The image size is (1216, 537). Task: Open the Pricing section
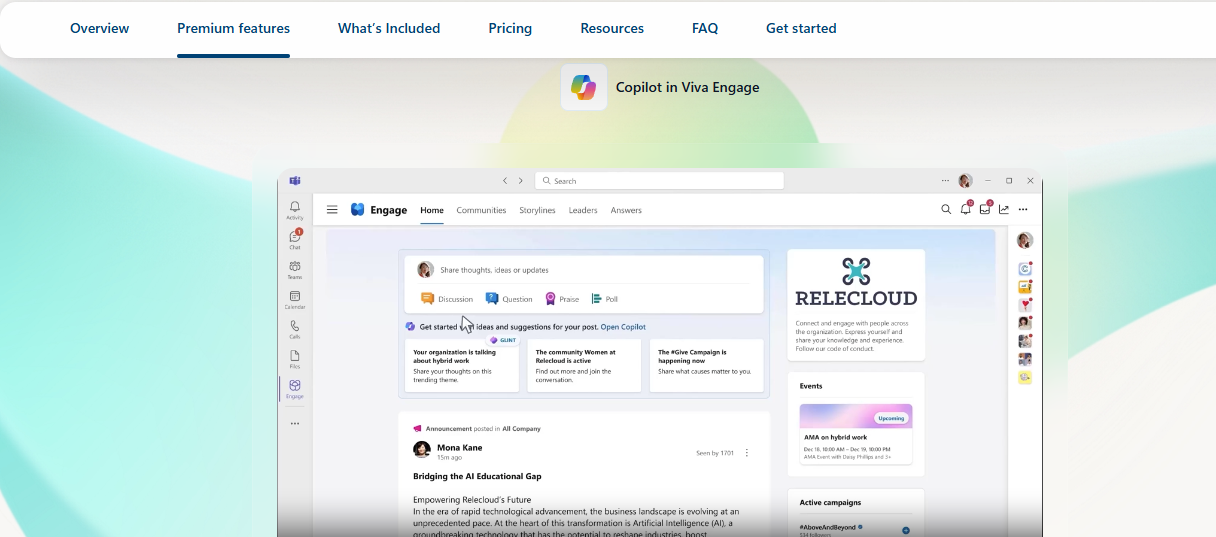click(510, 28)
